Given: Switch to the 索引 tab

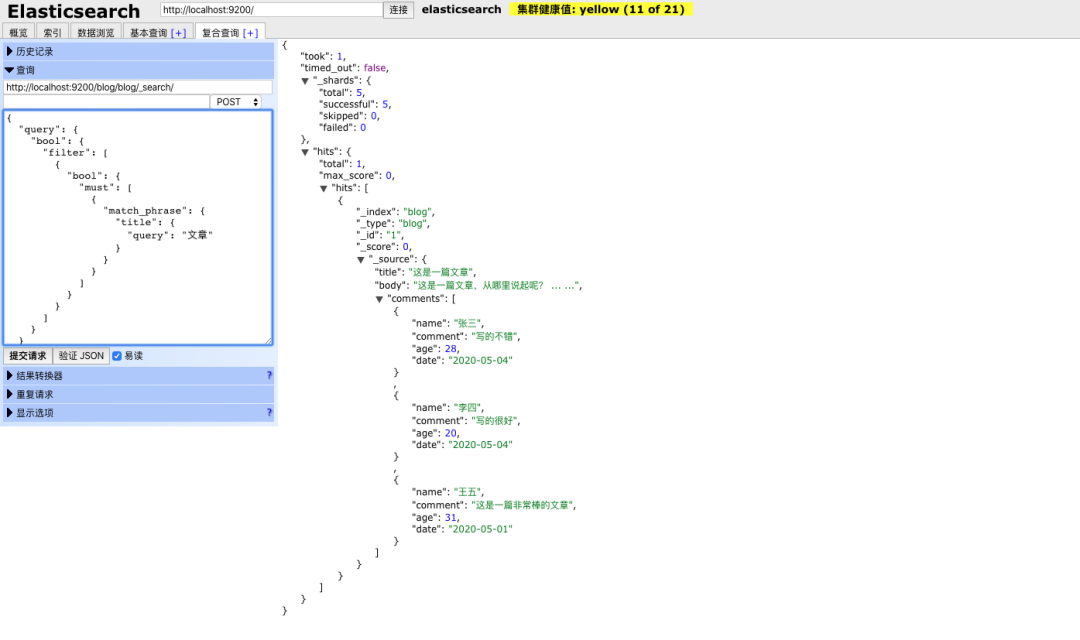Looking at the screenshot, I should pyautogui.click(x=52, y=32).
